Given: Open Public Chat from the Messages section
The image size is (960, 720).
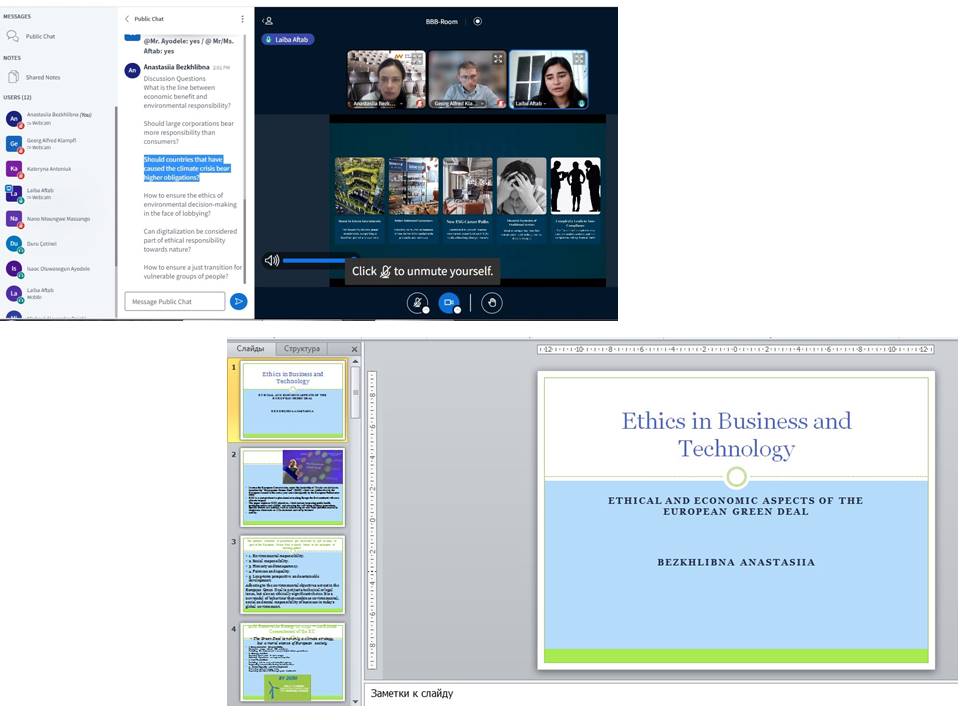Looking at the screenshot, I should [40, 36].
